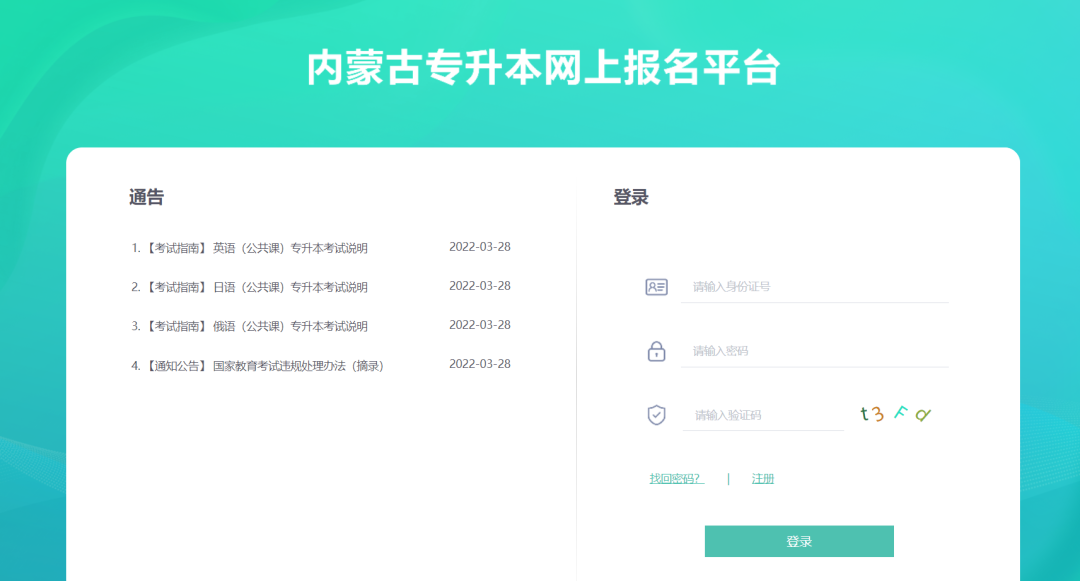
Task: Click the title 内蒙古专升本网上报名平台
Action: [543, 67]
